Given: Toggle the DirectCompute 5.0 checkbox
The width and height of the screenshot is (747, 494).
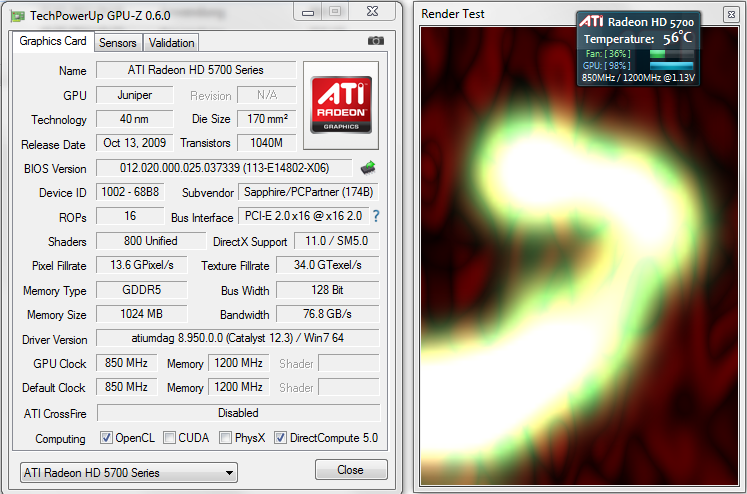Looking at the screenshot, I should tap(280, 437).
